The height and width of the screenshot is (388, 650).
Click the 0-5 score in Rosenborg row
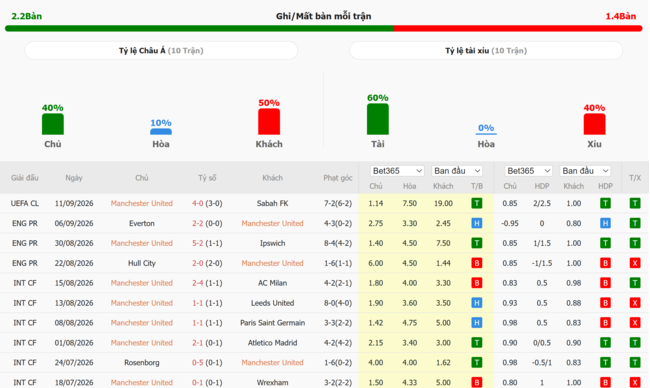pyautogui.click(x=197, y=363)
